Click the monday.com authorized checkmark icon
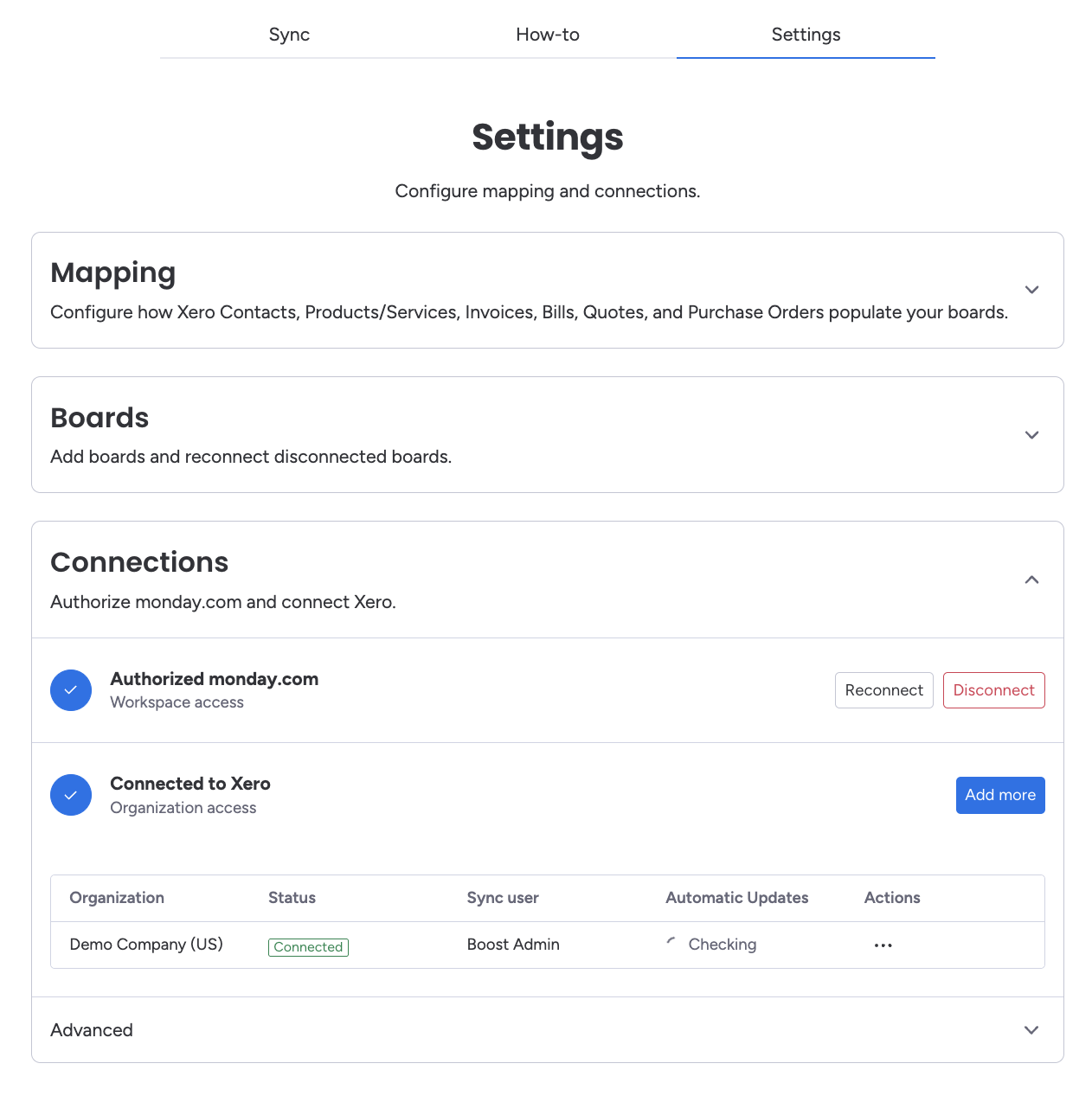Viewport: 1092px width, 1102px height. pos(71,690)
